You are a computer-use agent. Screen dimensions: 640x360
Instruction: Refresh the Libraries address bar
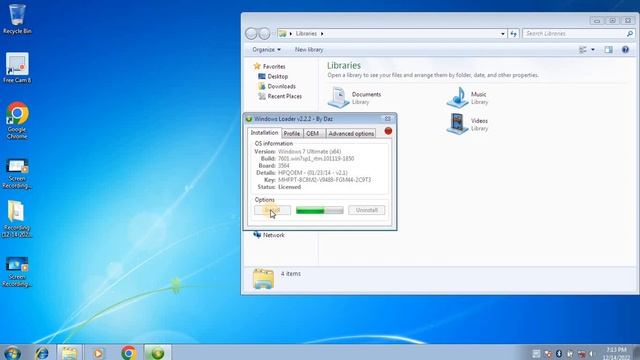point(513,33)
